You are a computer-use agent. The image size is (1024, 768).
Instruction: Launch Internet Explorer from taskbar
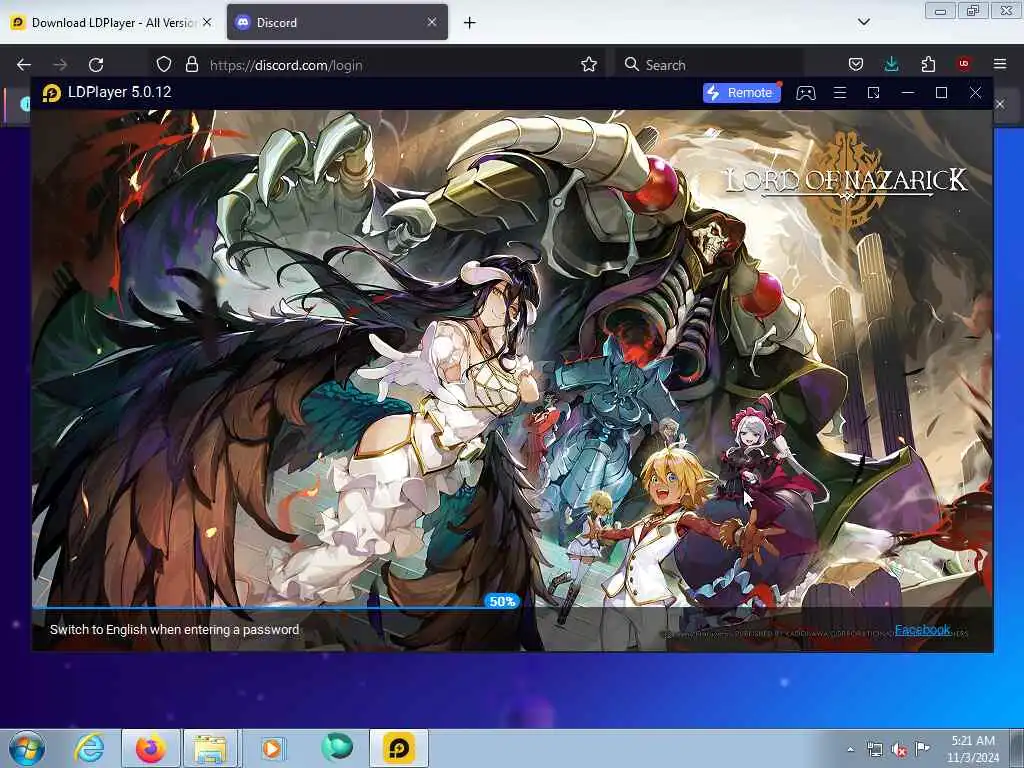(89, 748)
